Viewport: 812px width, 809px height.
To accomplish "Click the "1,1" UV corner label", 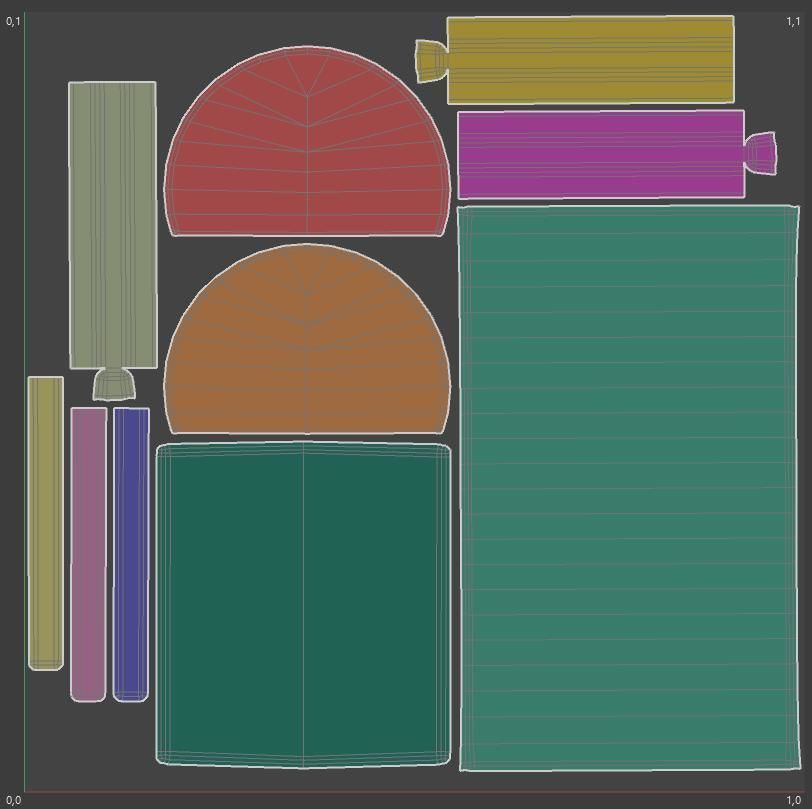I will click(x=793, y=22).
